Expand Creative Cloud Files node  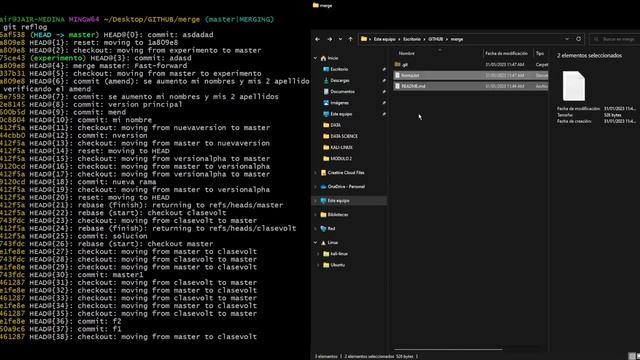coord(316,173)
